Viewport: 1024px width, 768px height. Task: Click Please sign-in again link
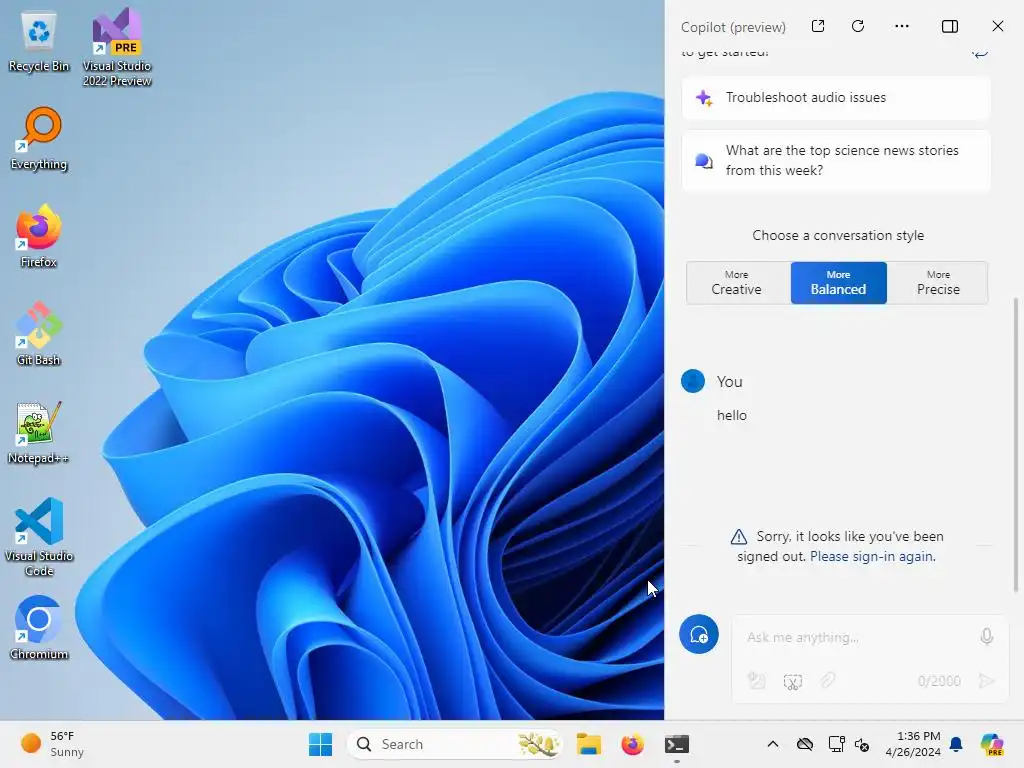point(872,556)
